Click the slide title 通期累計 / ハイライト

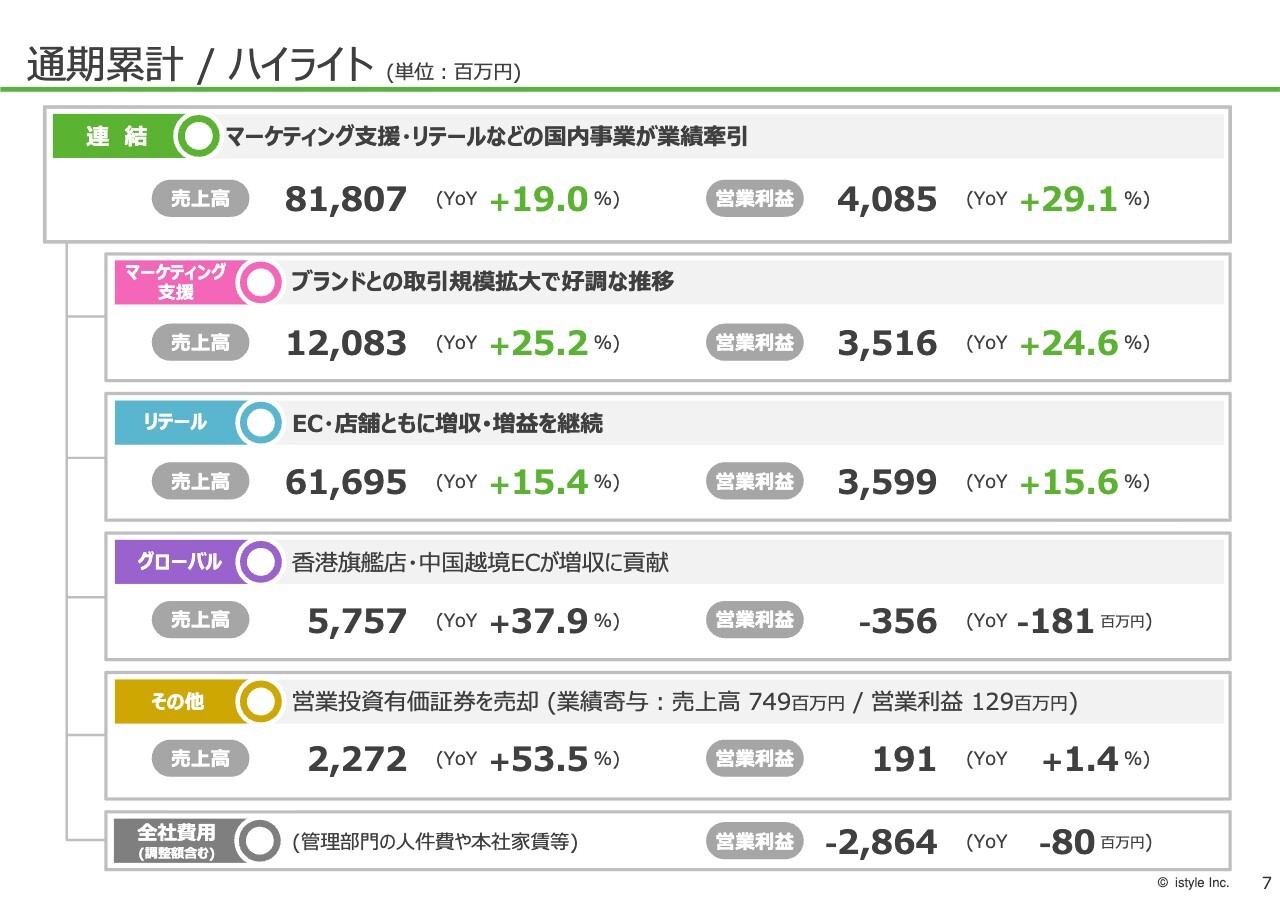click(200, 65)
